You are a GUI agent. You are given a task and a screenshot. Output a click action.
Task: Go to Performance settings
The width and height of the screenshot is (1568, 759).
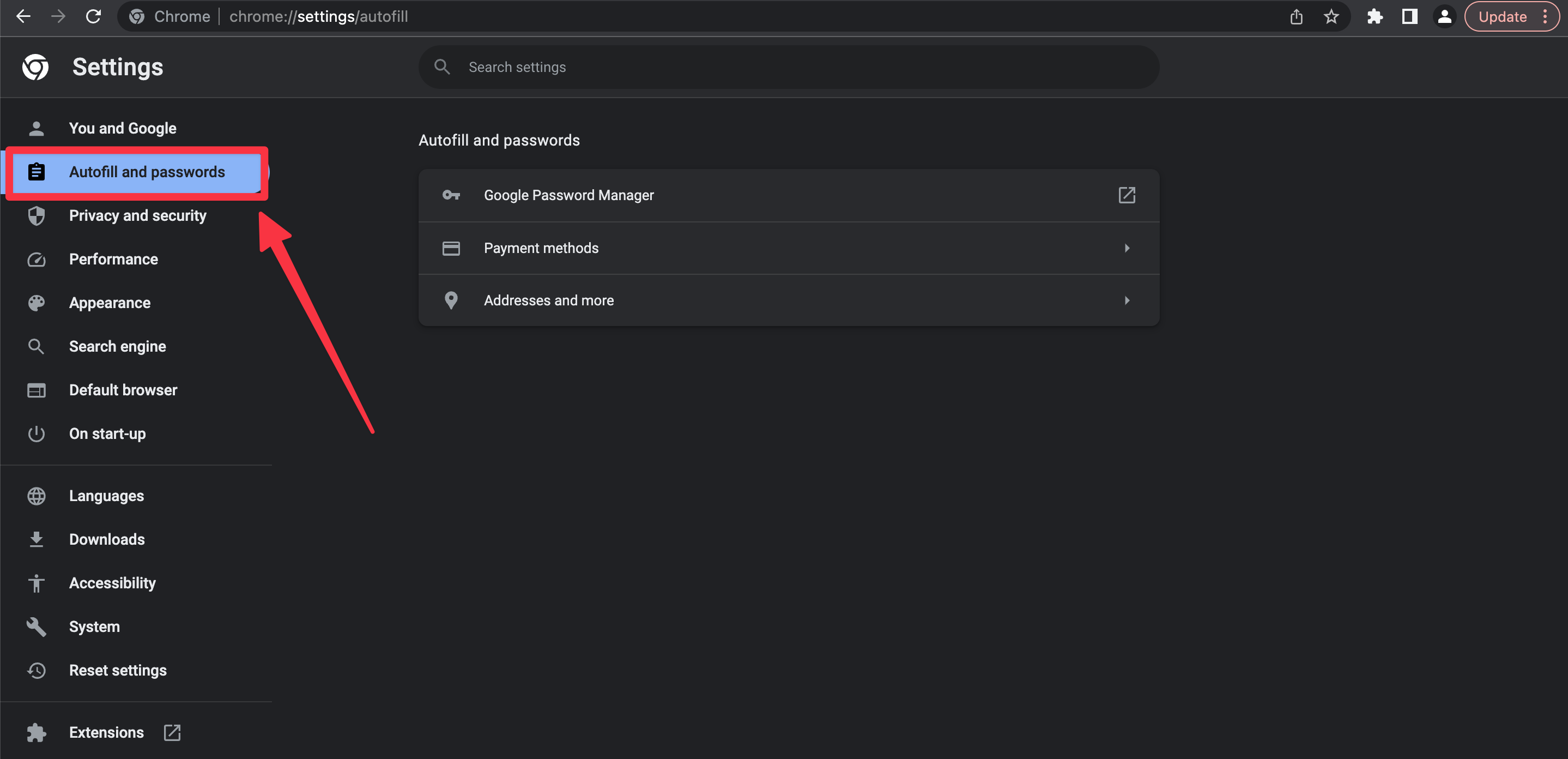pyautogui.click(x=113, y=259)
